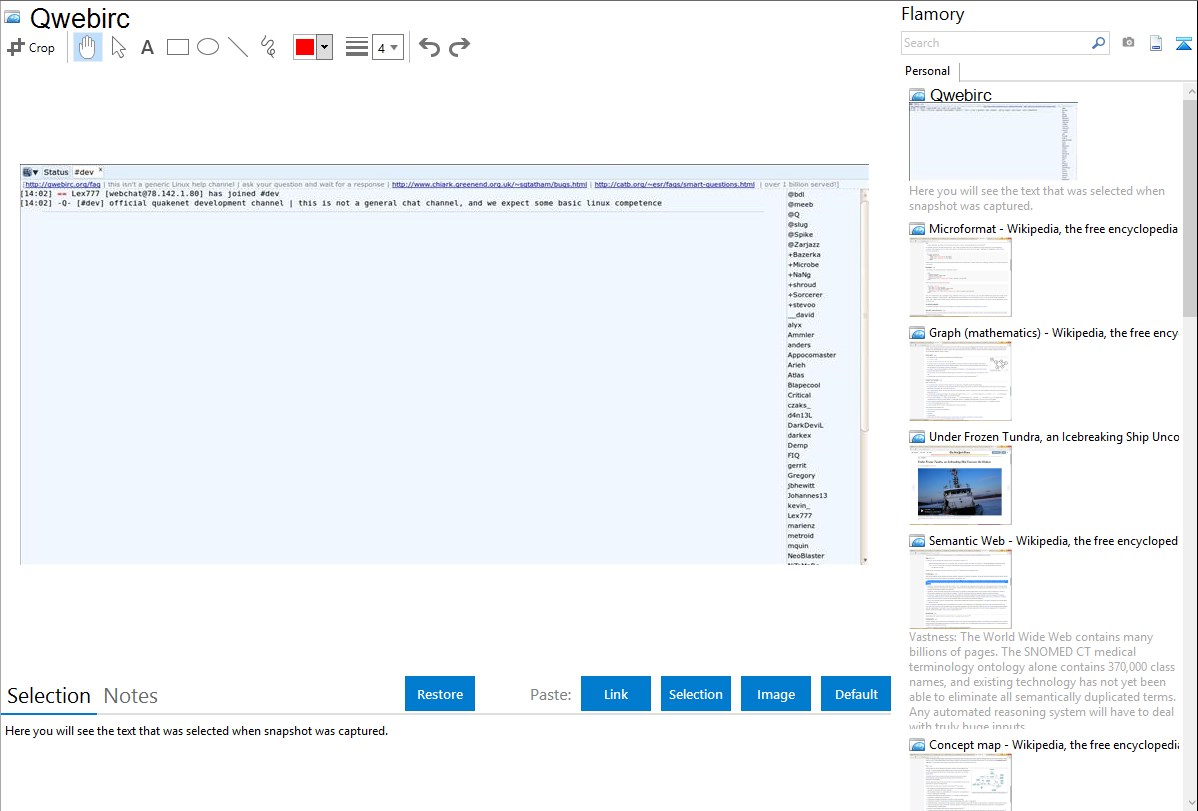Click the paste Selection button

(695, 694)
